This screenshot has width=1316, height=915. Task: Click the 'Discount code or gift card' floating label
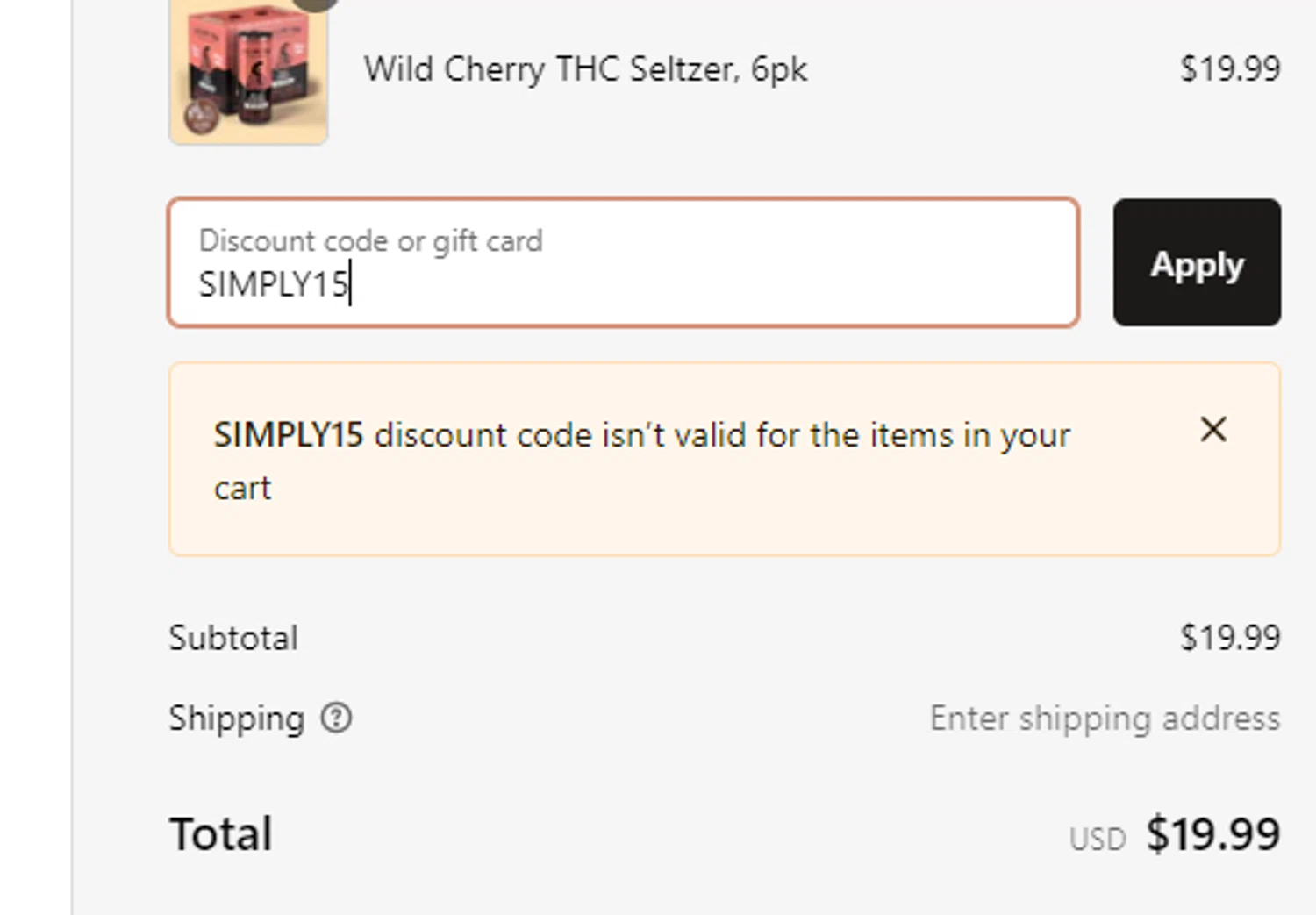[x=370, y=240]
